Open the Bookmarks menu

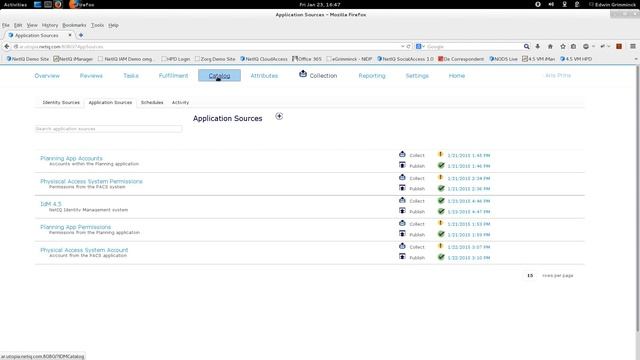point(74,25)
